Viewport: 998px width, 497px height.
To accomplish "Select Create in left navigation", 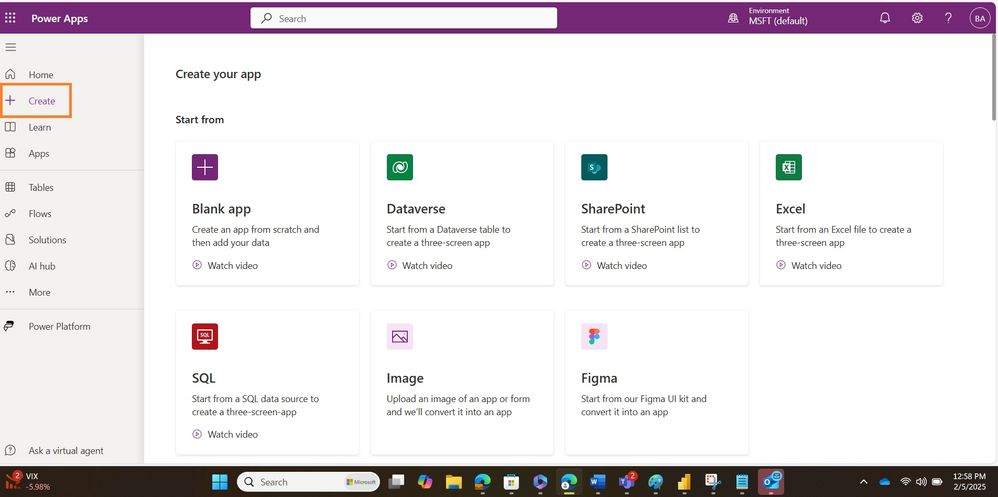I will 36,101.
